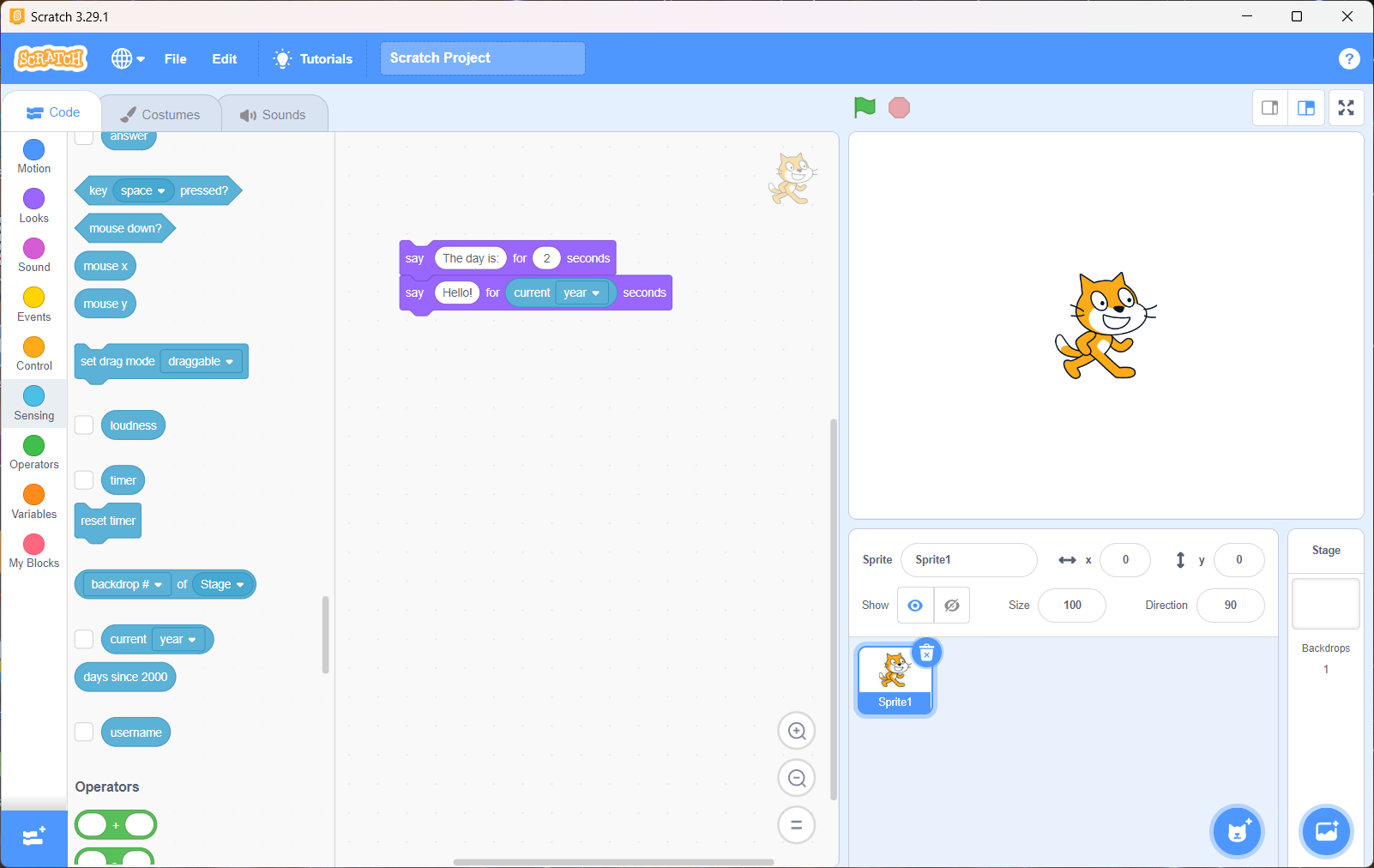Click the Direction value field

(x=1230, y=606)
